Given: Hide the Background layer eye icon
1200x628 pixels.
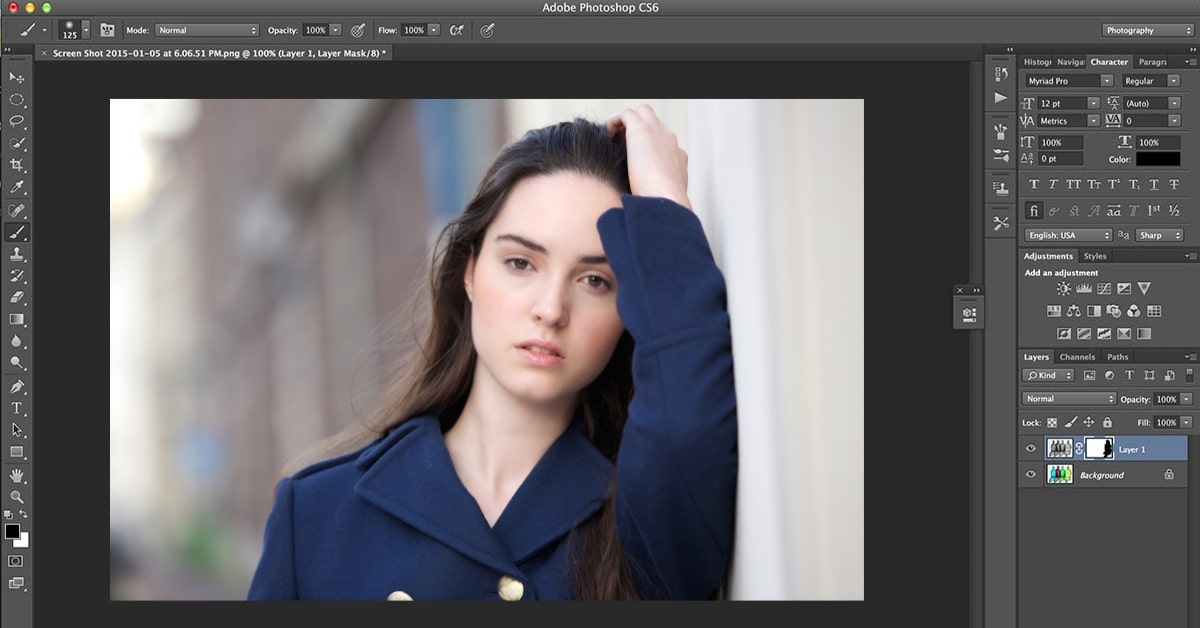Looking at the screenshot, I should tap(1031, 475).
